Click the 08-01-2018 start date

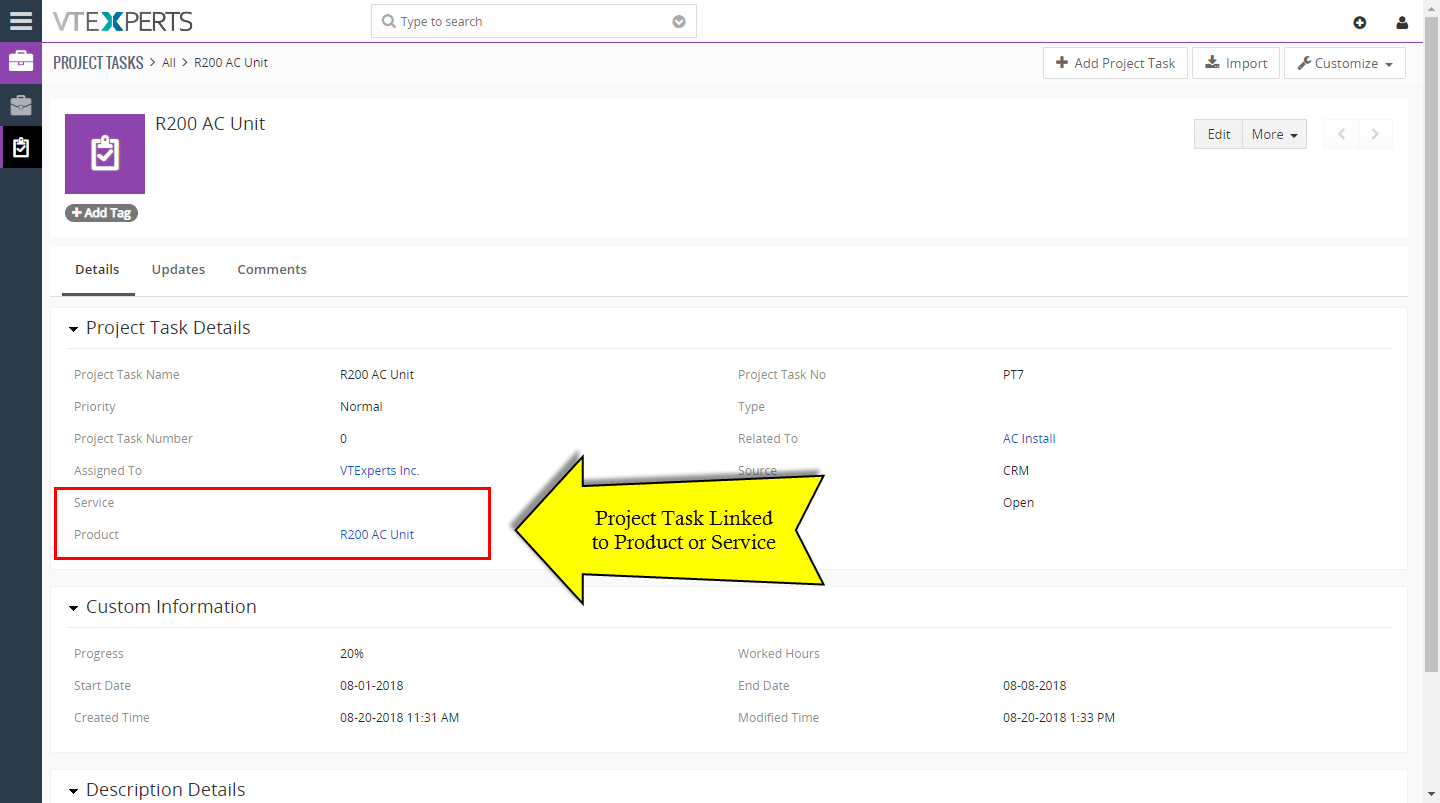pyautogui.click(x=371, y=685)
